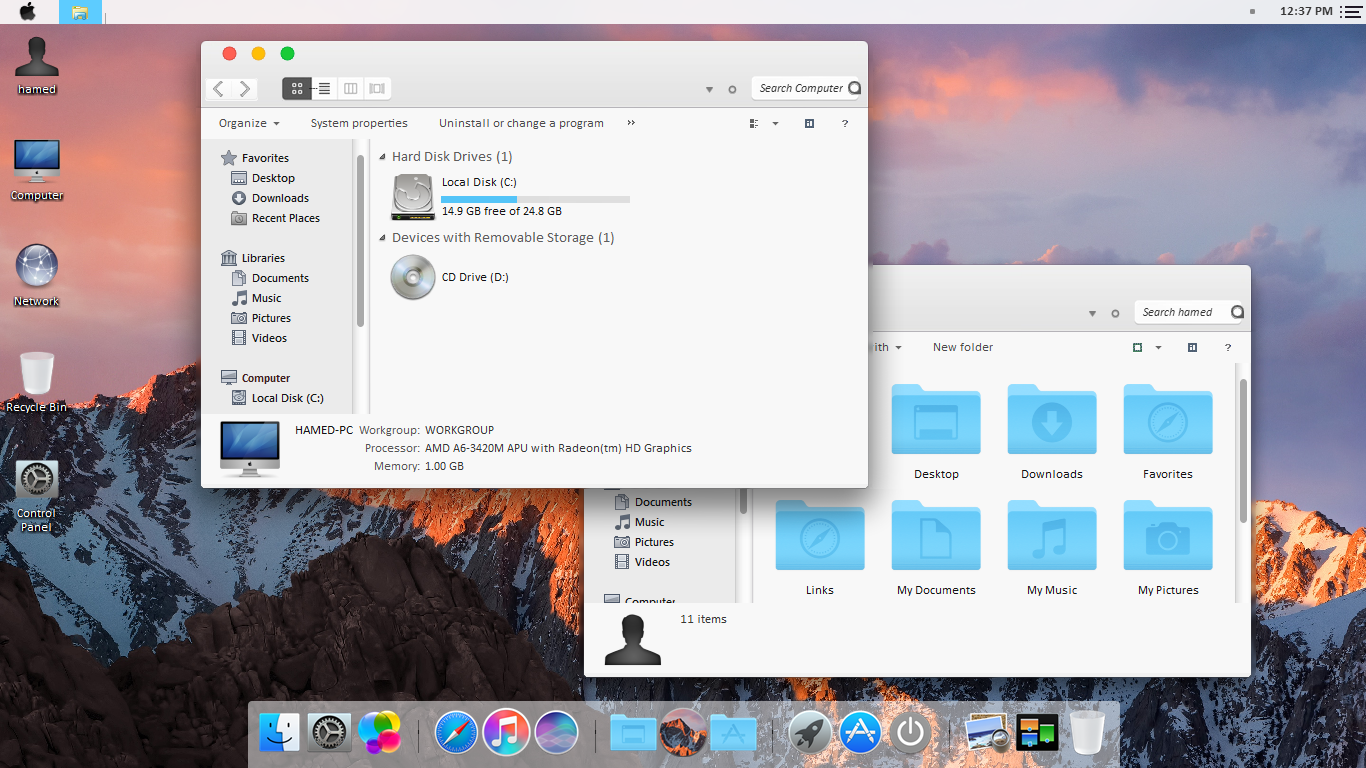The image size is (1366, 768).
Task: Open Mission Control icon in dock
Action: [1037, 733]
